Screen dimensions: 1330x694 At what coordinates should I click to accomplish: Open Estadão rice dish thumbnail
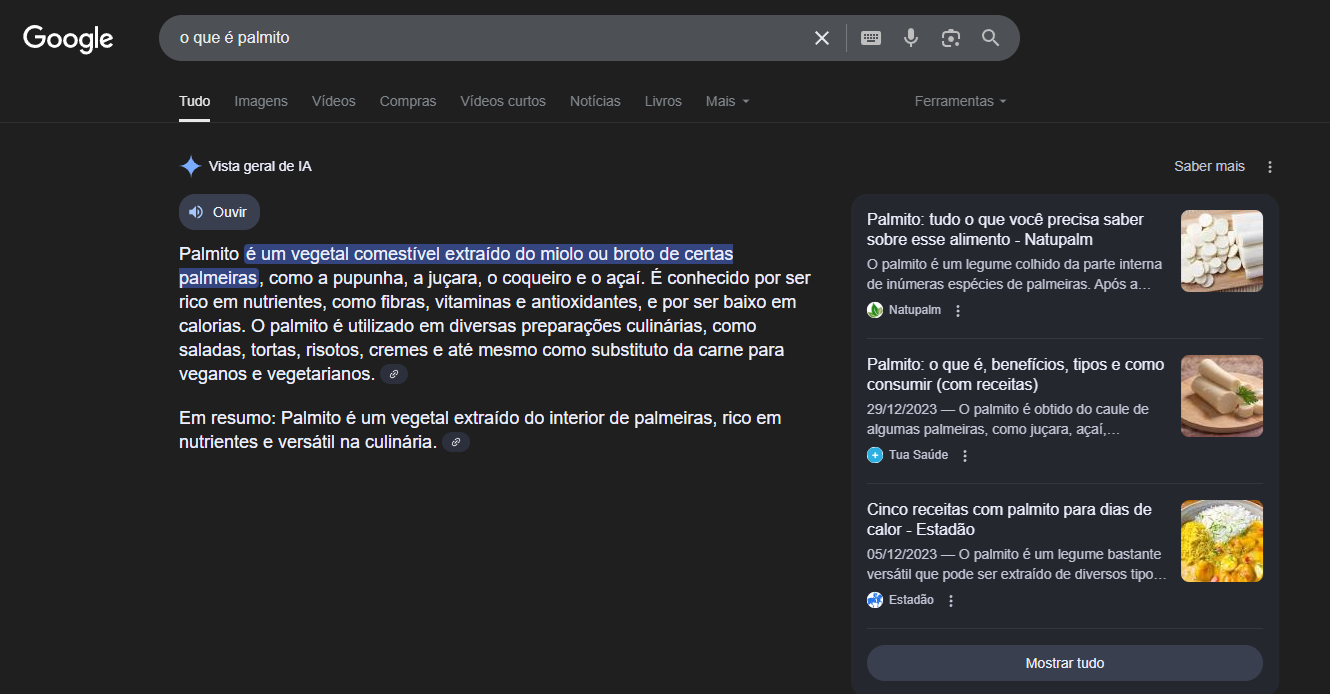click(1222, 541)
